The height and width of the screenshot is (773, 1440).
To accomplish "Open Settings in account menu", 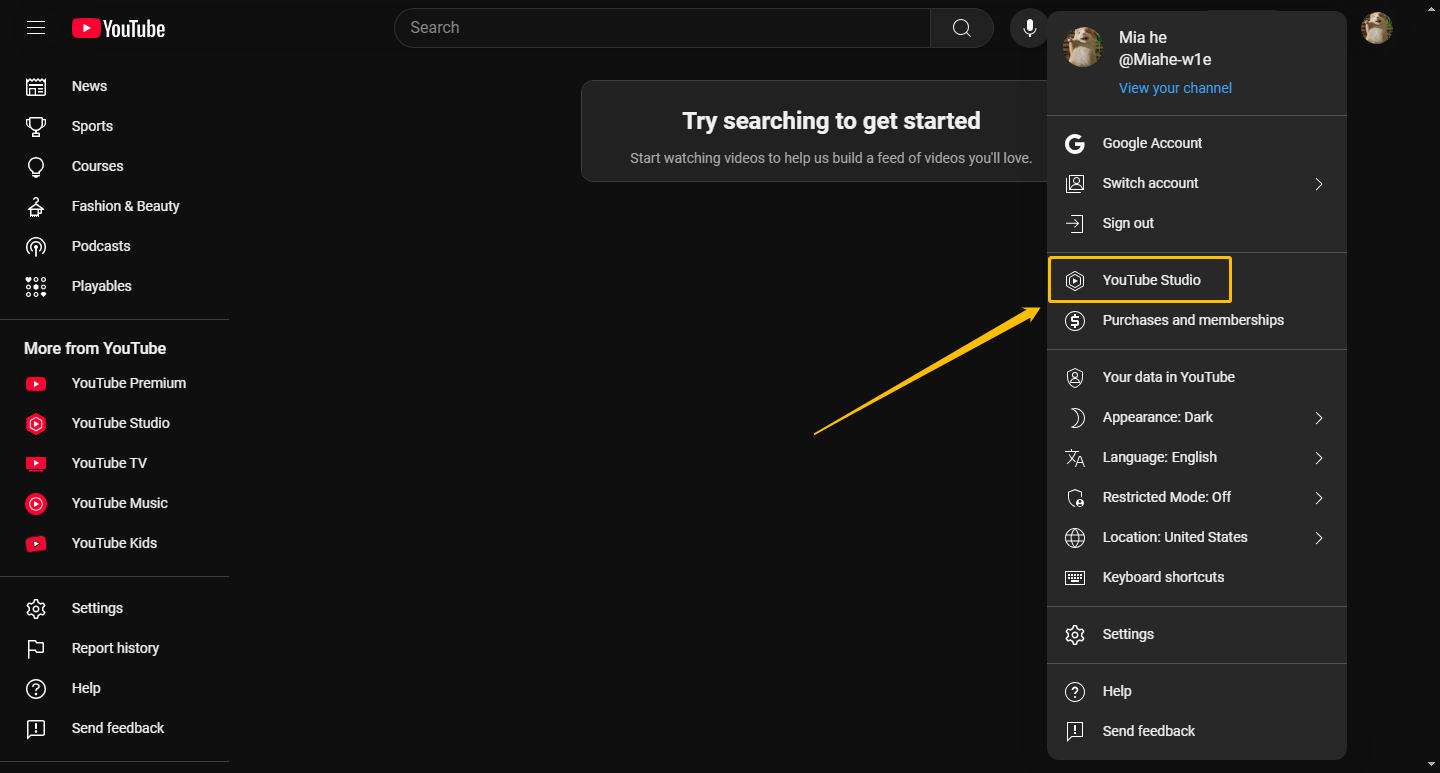I will 1197,634.
